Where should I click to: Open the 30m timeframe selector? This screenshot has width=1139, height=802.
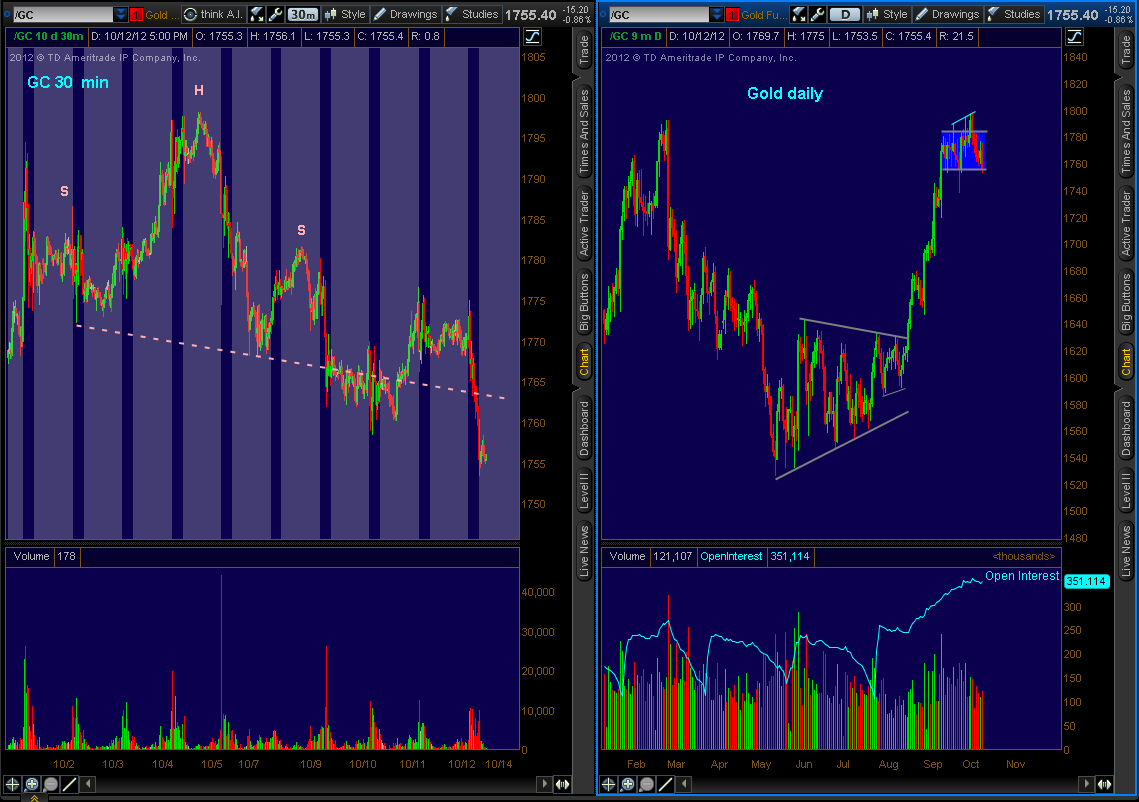pos(303,14)
